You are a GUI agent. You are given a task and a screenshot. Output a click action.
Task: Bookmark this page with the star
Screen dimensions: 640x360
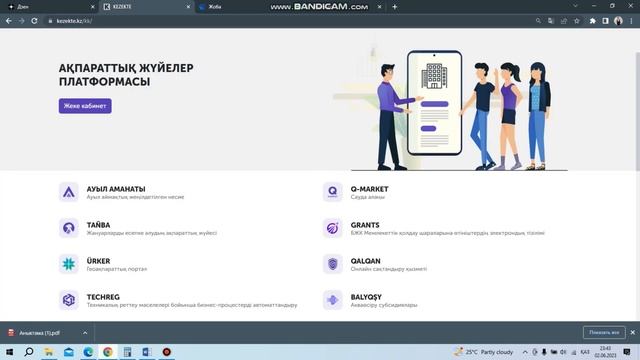point(577,21)
